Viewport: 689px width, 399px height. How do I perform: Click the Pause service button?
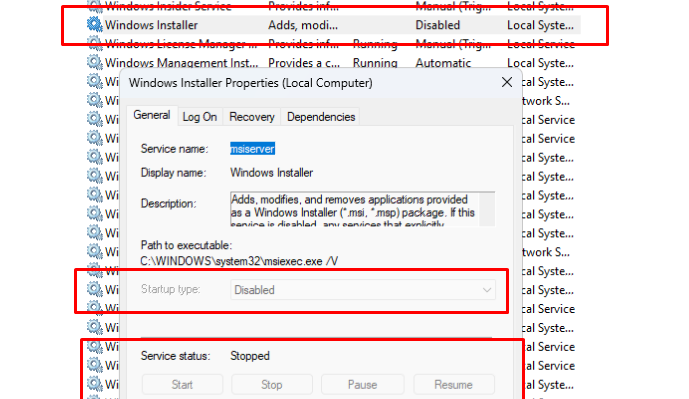pyautogui.click(x=363, y=385)
